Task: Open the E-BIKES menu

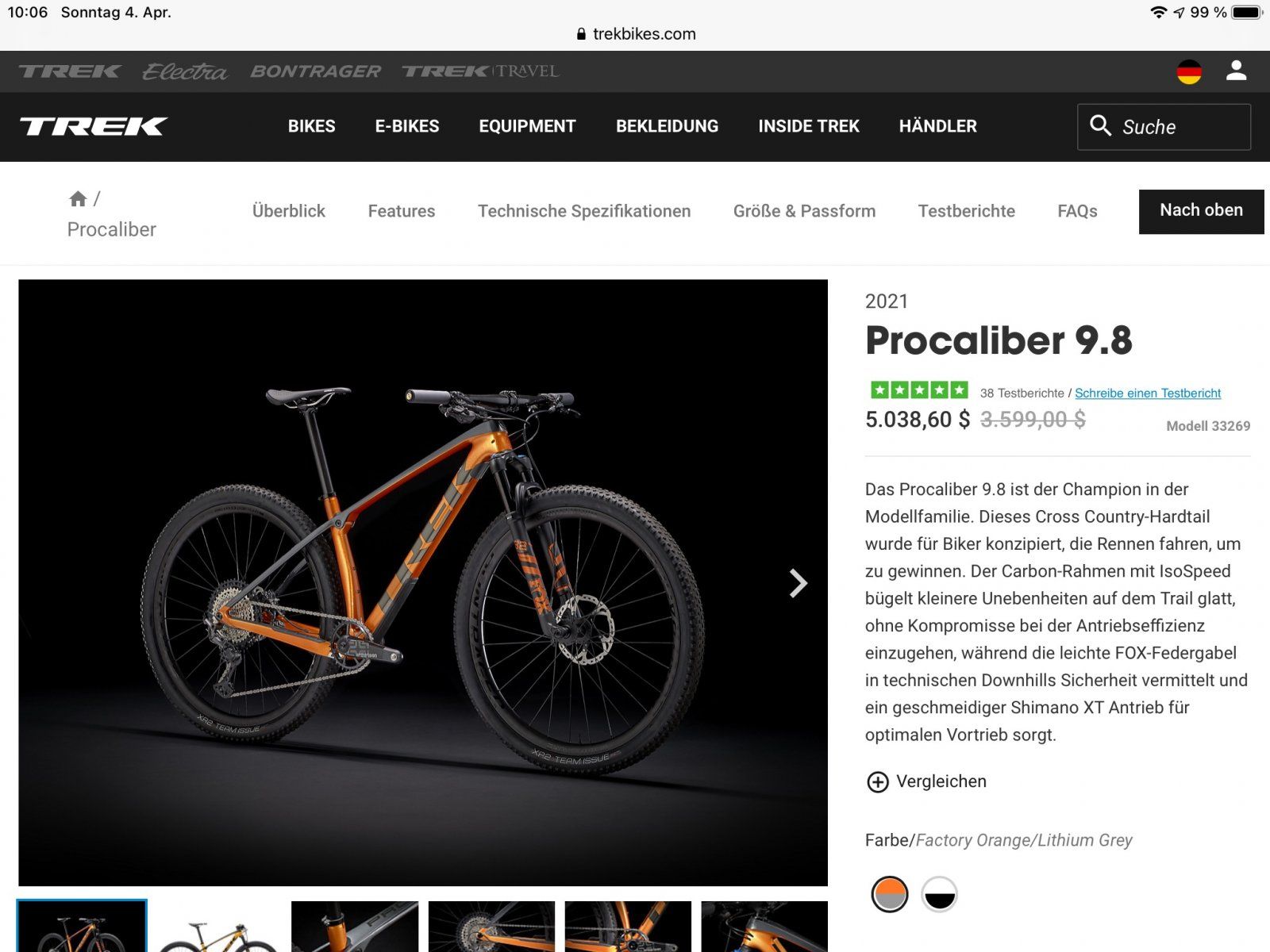Action: tap(407, 126)
